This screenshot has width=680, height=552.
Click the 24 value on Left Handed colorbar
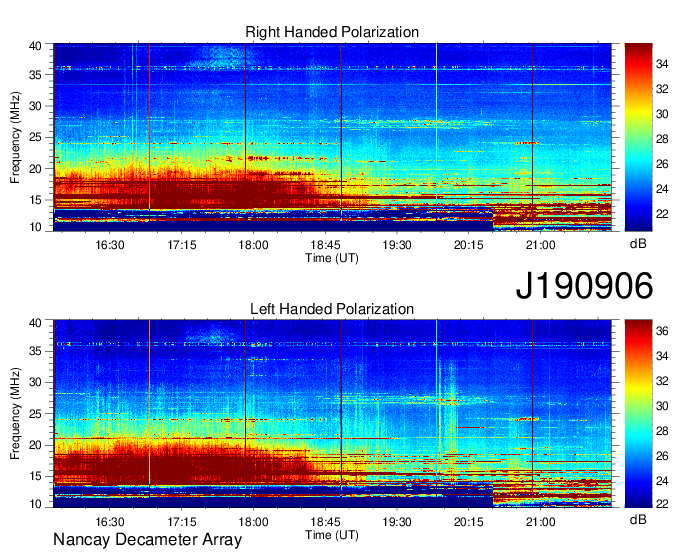tap(662, 481)
